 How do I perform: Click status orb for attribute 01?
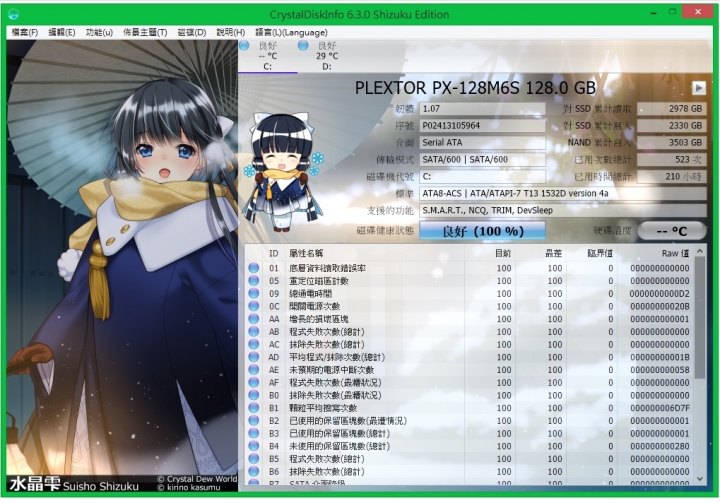pyautogui.click(x=253, y=268)
